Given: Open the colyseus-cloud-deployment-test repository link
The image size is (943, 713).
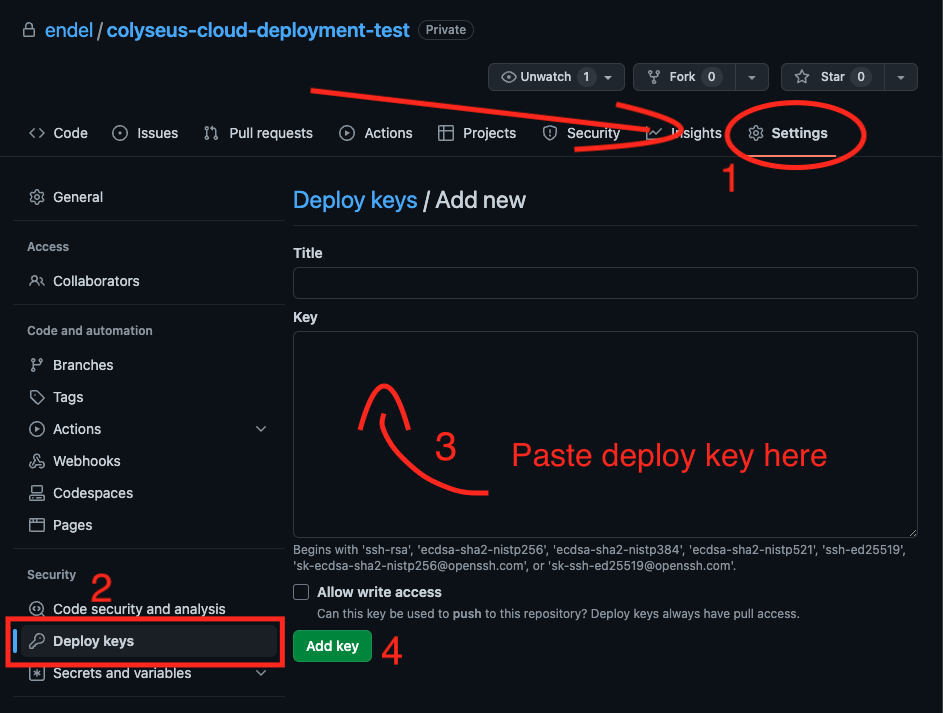Looking at the screenshot, I should click(x=258, y=30).
